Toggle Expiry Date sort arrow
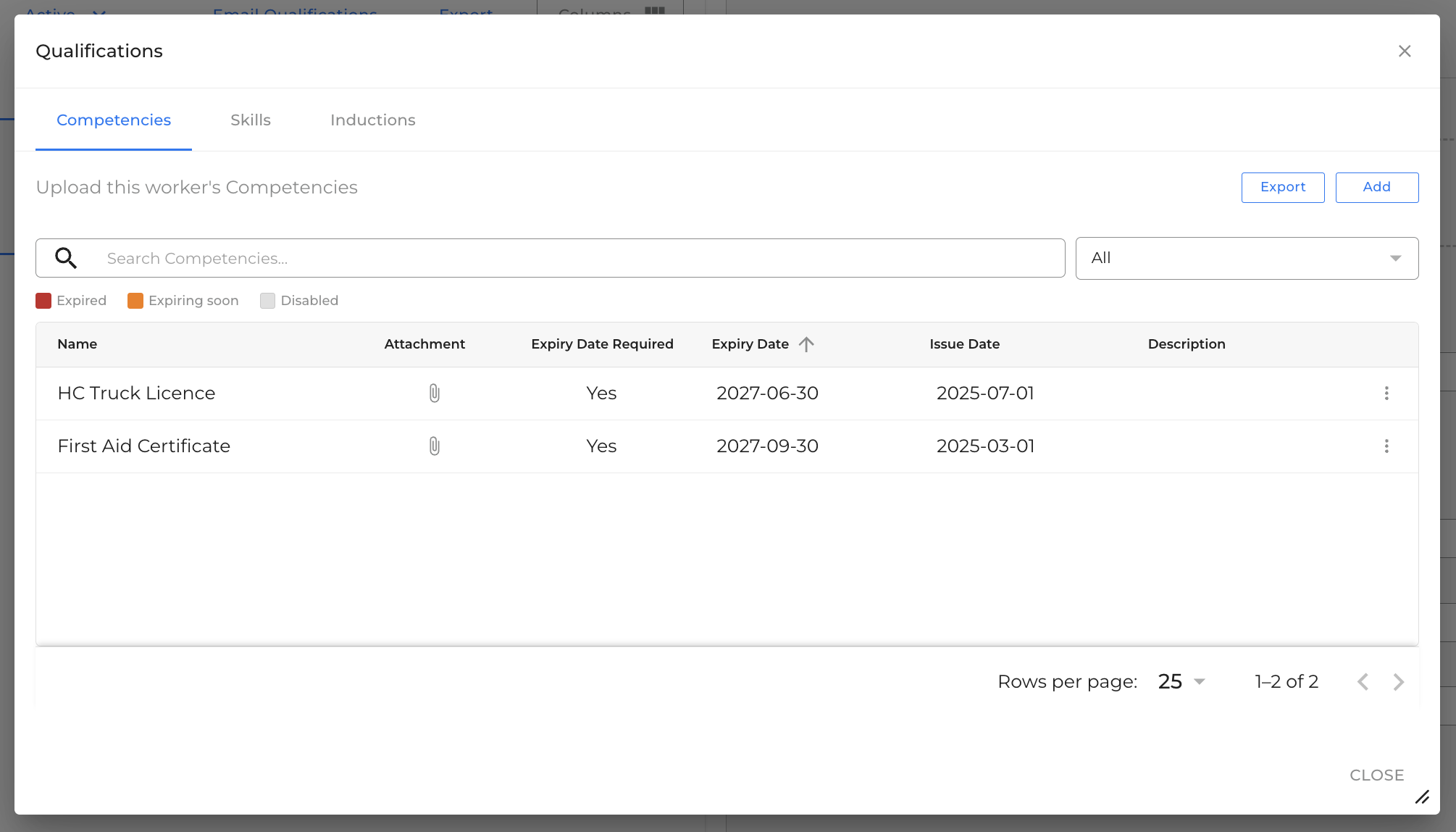 click(x=806, y=344)
